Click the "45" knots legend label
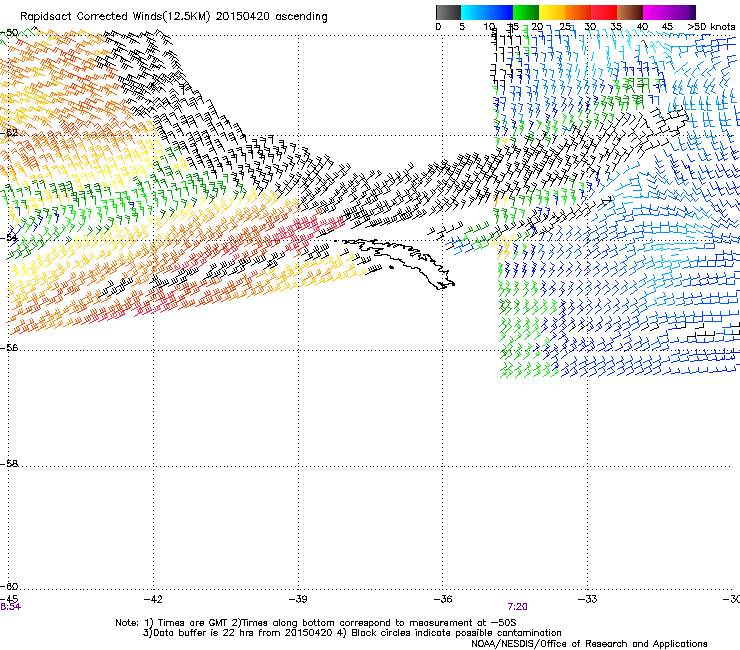 tap(667, 27)
